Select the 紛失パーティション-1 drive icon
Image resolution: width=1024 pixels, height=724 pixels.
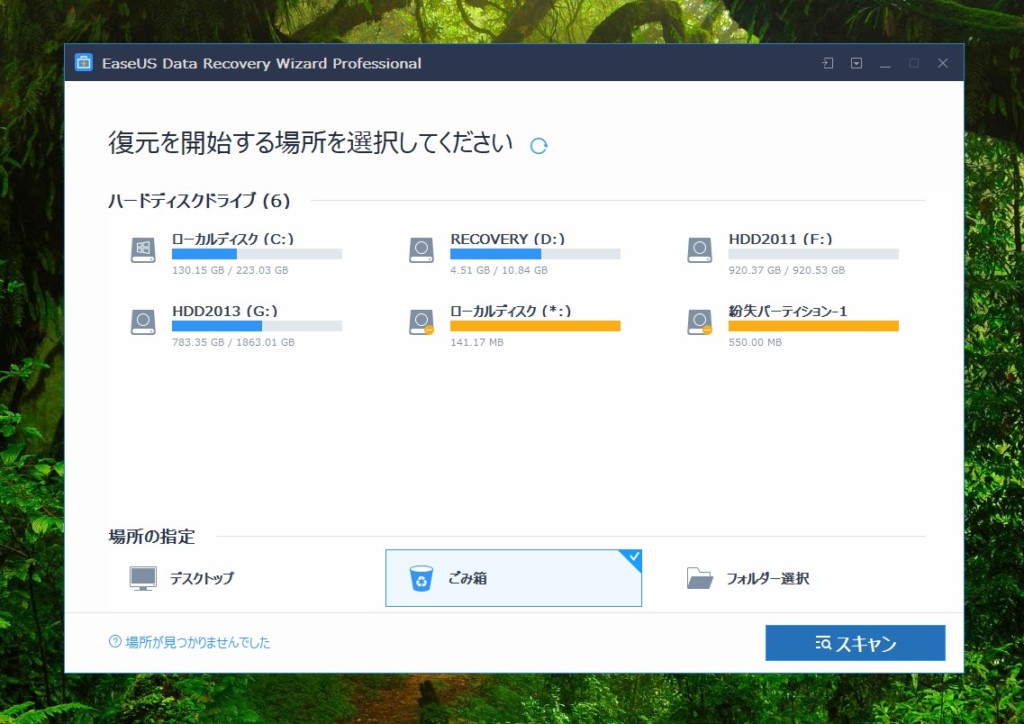699,322
